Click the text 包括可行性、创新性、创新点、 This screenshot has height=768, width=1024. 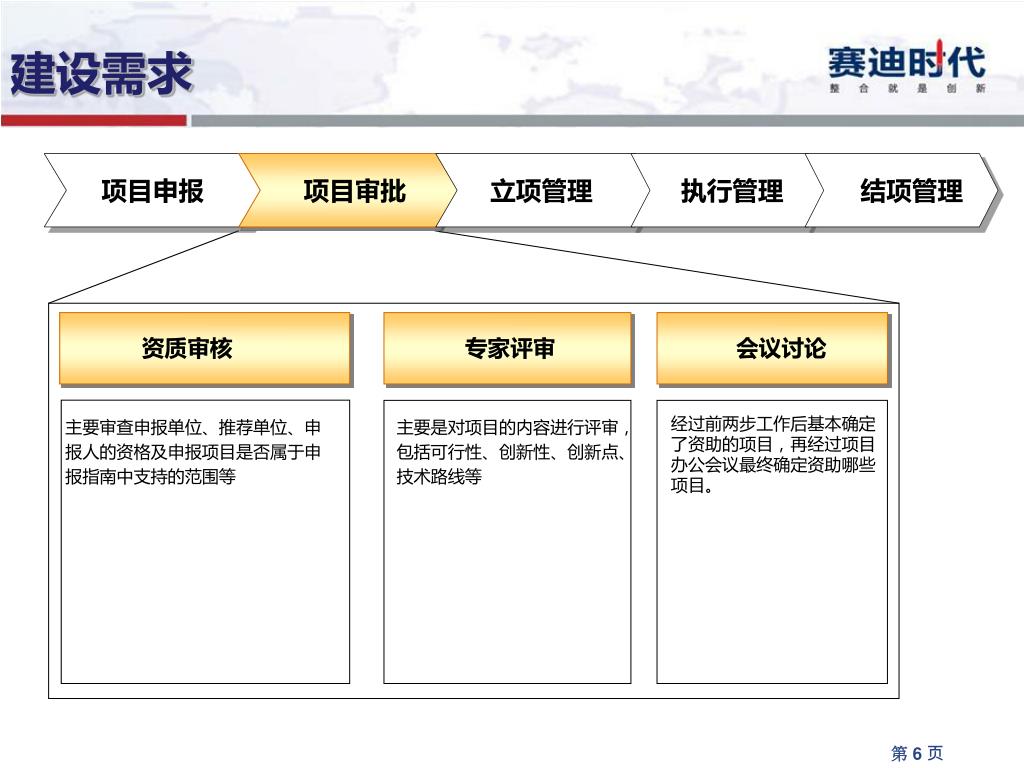[x=511, y=452]
